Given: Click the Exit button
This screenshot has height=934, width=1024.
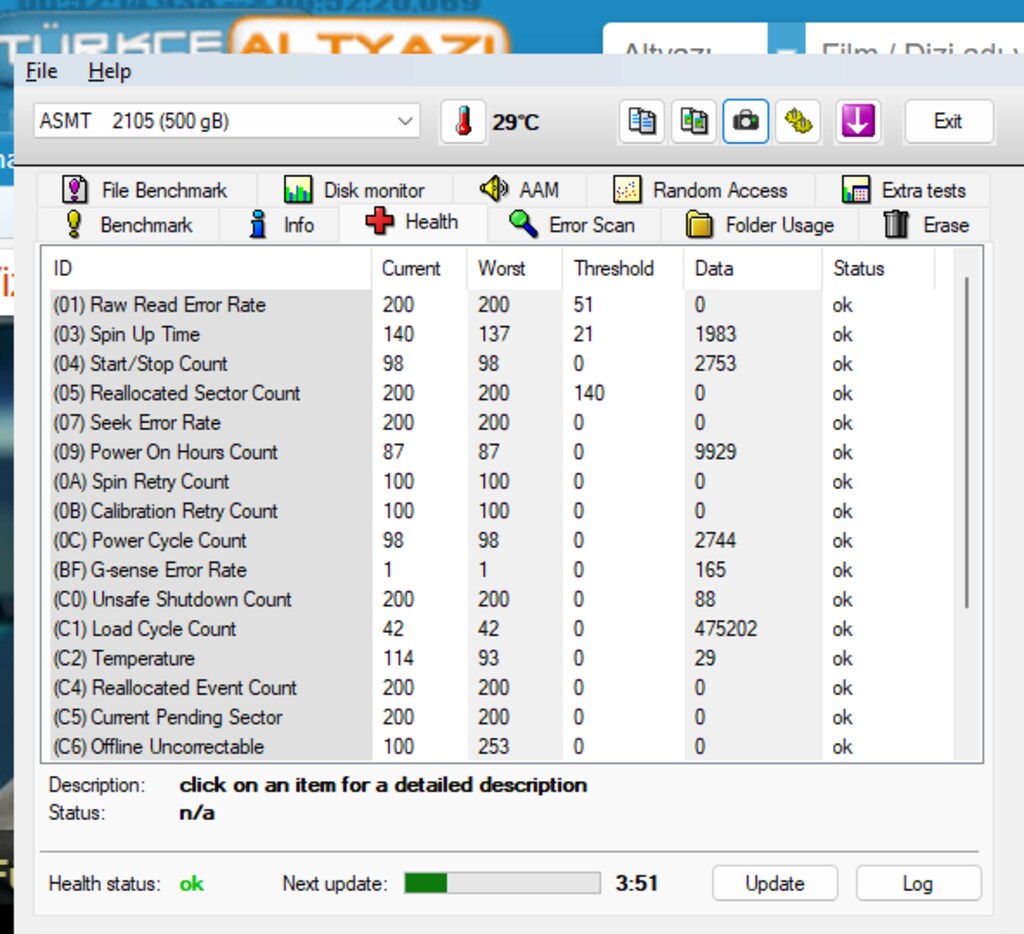Looking at the screenshot, I should pos(949,121).
